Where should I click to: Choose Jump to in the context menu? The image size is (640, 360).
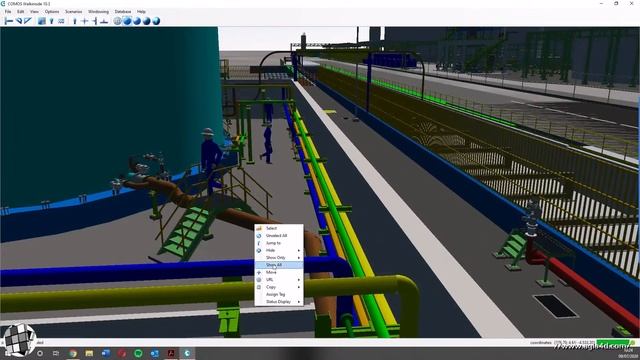pyautogui.click(x=279, y=243)
